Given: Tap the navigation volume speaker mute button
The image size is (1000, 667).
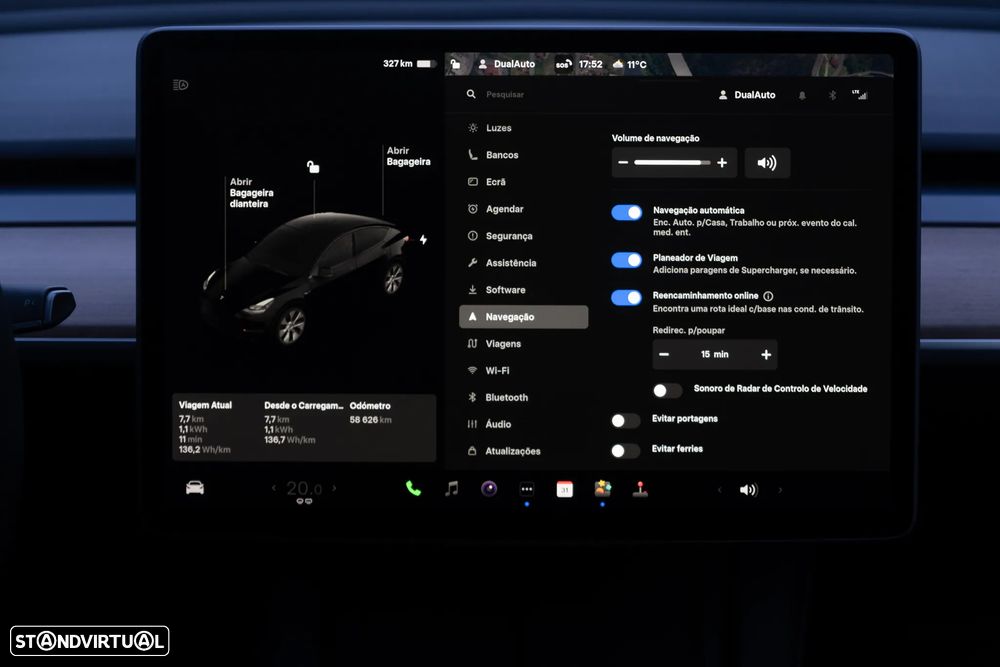Looking at the screenshot, I should tap(767, 163).
